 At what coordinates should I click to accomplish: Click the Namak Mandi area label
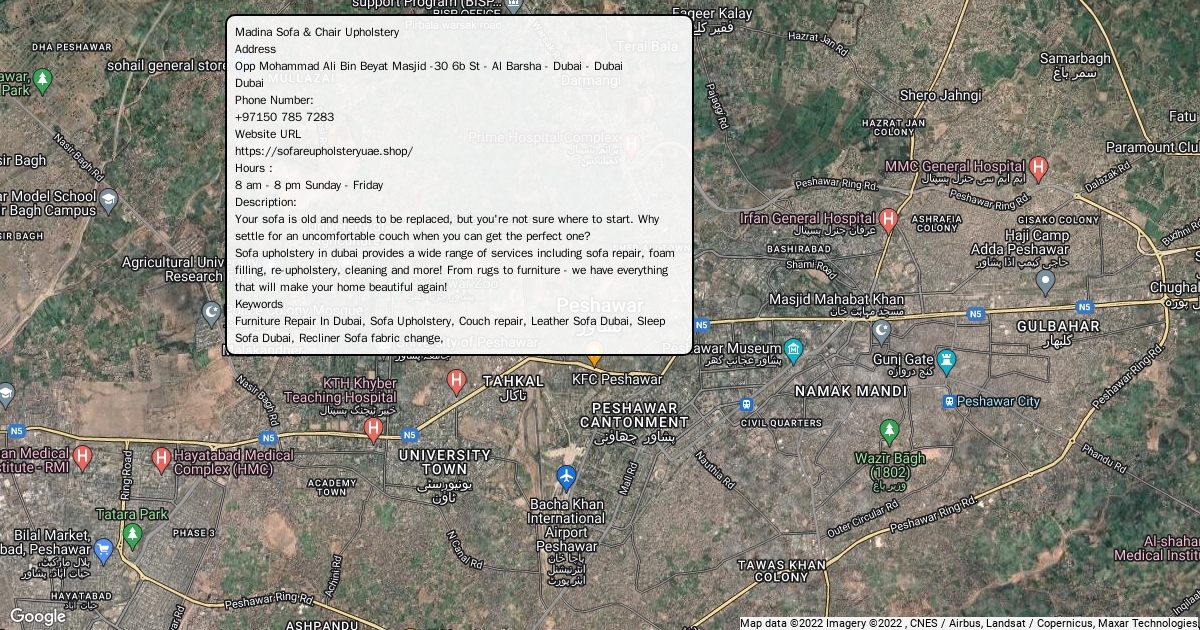[x=850, y=391]
